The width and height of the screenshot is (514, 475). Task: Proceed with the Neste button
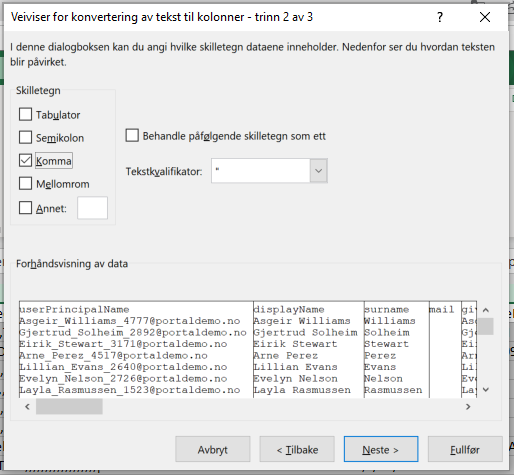click(381, 449)
